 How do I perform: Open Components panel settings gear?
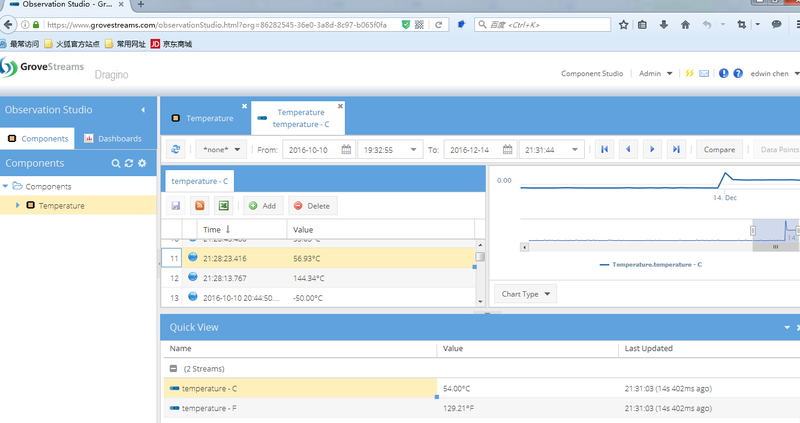pos(142,163)
